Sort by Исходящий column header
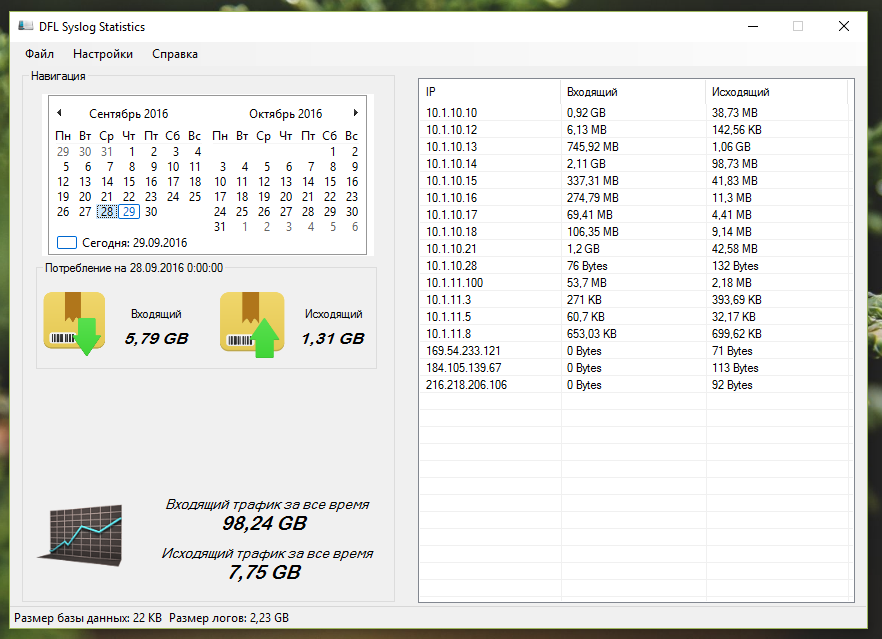The width and height of the screenshot is (882, 639). click(775, 92)
